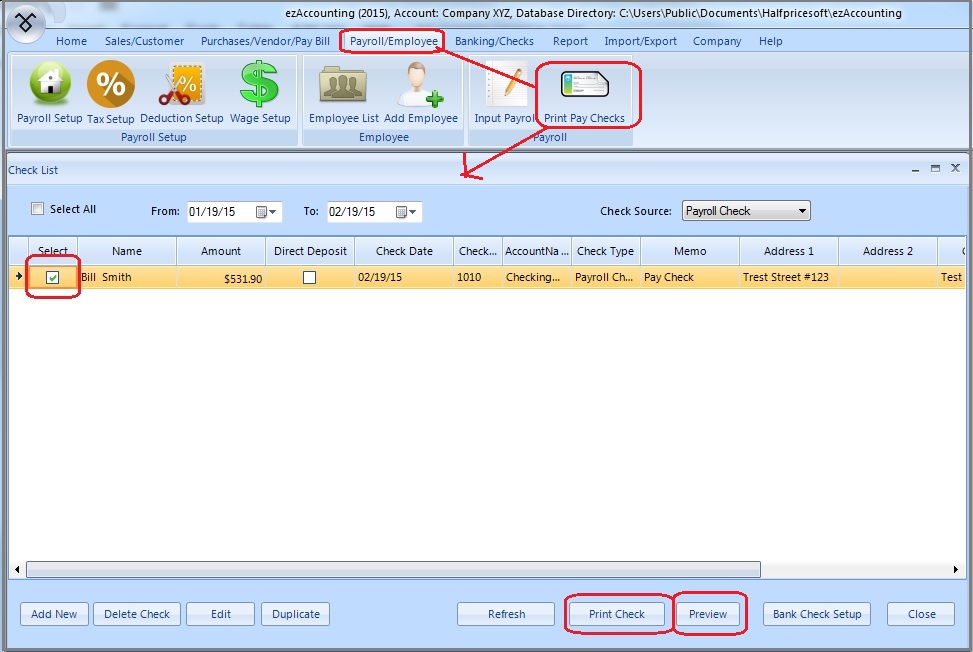Image resolution: width=973 pixels, height=652 pixels.
Task: Click the Wage Setup dollar icon
Action: click(259, 86)
